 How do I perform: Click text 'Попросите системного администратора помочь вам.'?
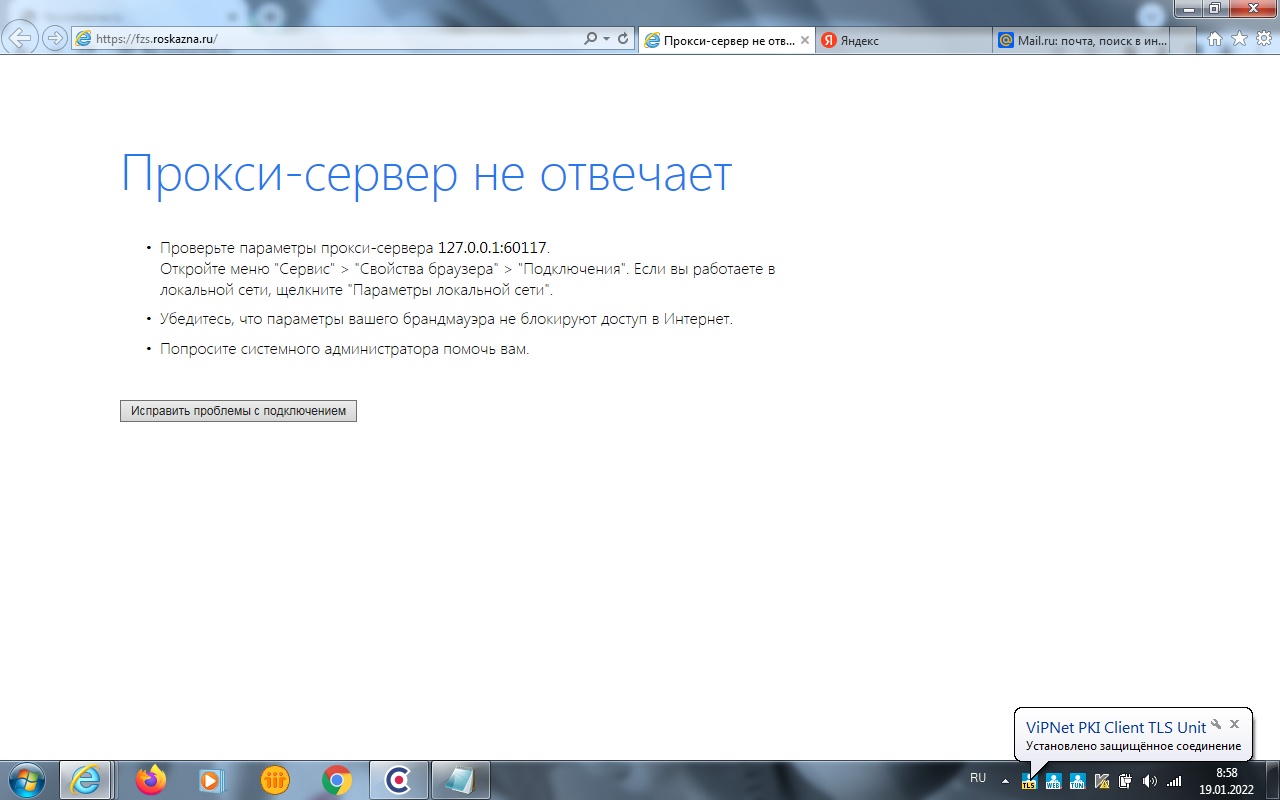(344, 349)
